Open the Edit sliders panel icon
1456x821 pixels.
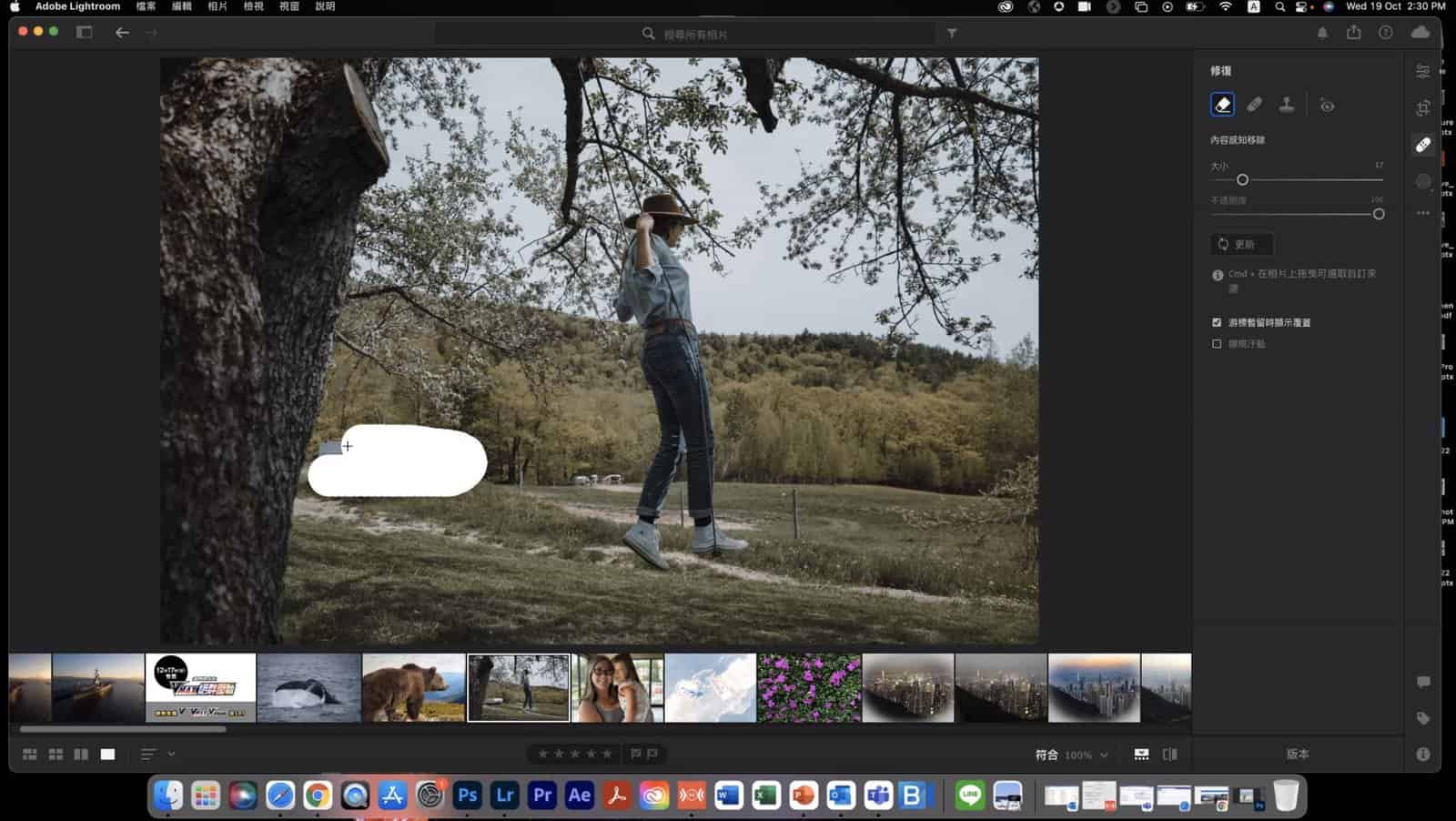tap(1423, 71)
